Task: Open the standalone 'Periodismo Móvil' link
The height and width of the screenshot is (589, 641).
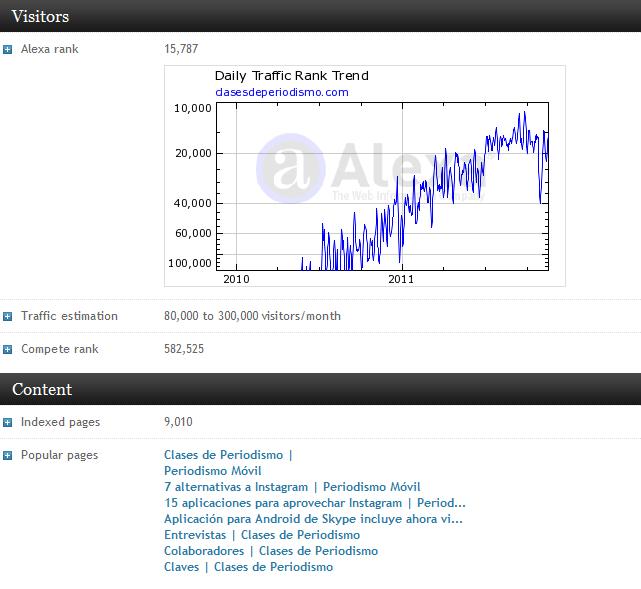Action: tap(212, 471)
